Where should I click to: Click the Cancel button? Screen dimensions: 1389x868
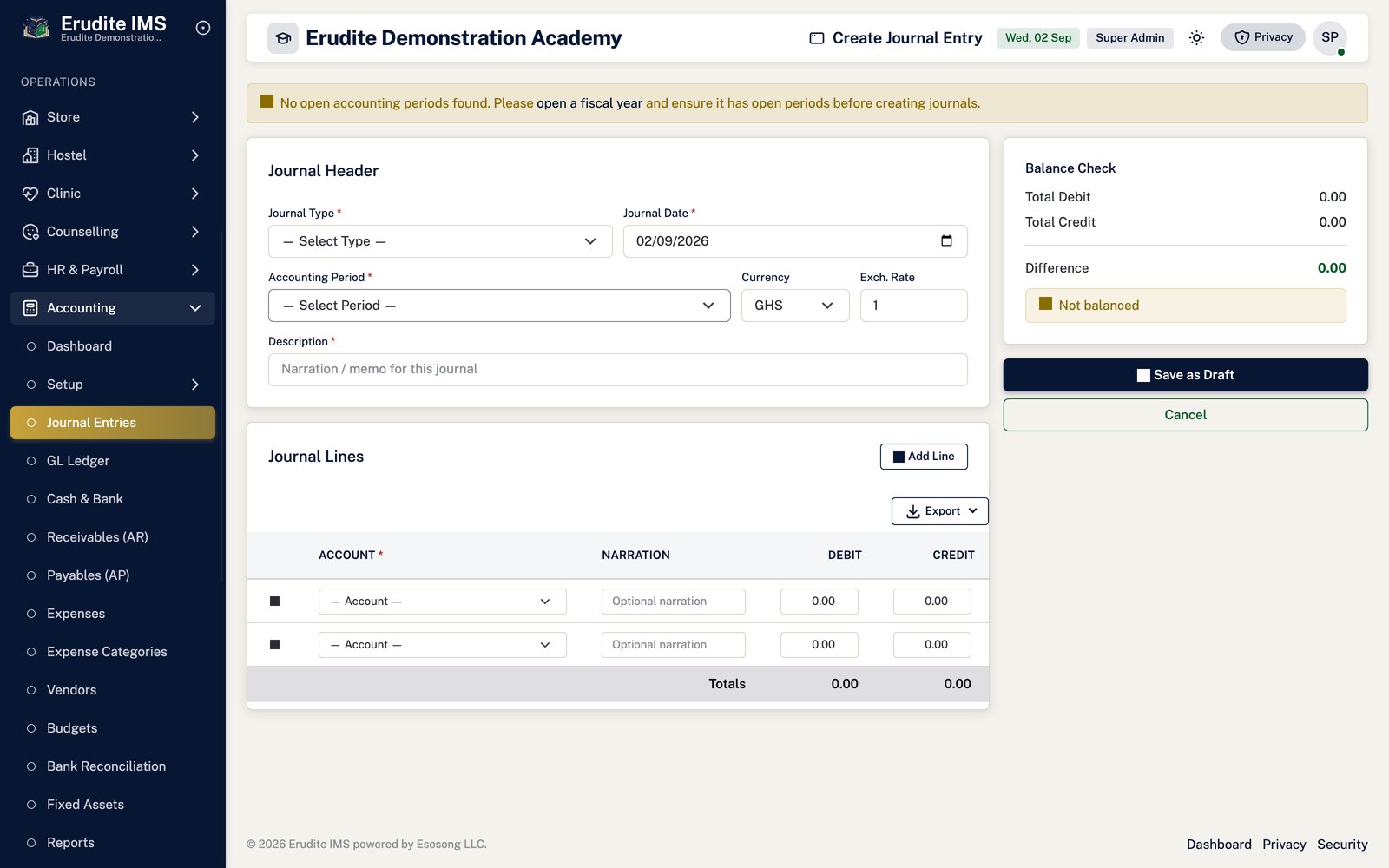point(1186,415)
